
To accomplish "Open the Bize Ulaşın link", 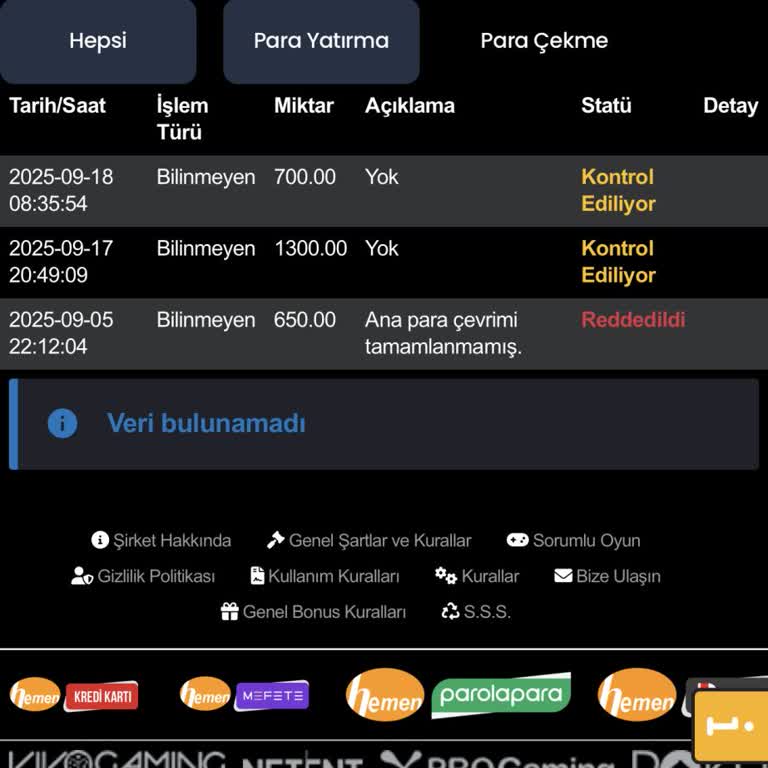I will coord(618,576).
